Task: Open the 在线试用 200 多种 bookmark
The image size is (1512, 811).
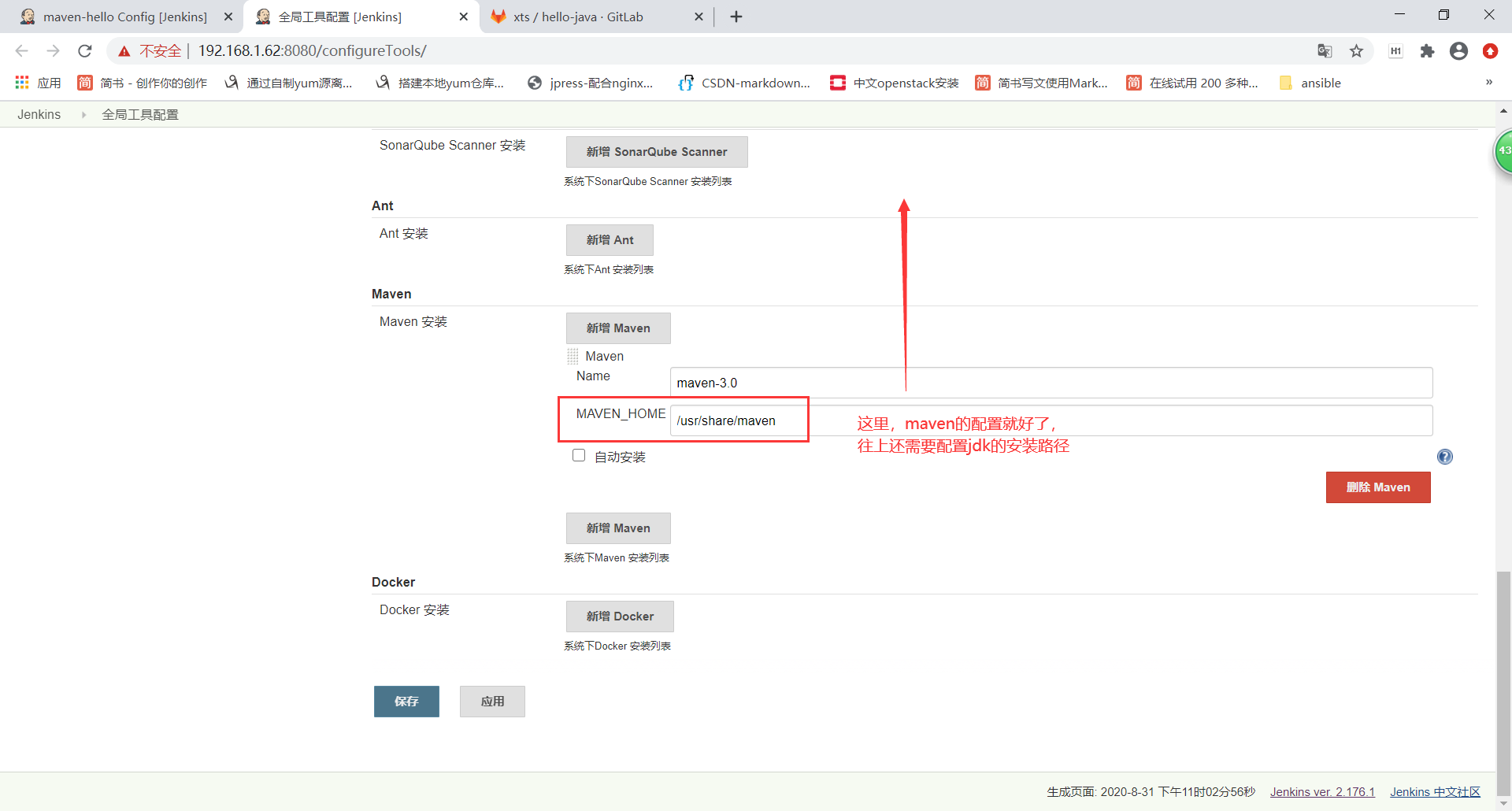Action: 1192,83
